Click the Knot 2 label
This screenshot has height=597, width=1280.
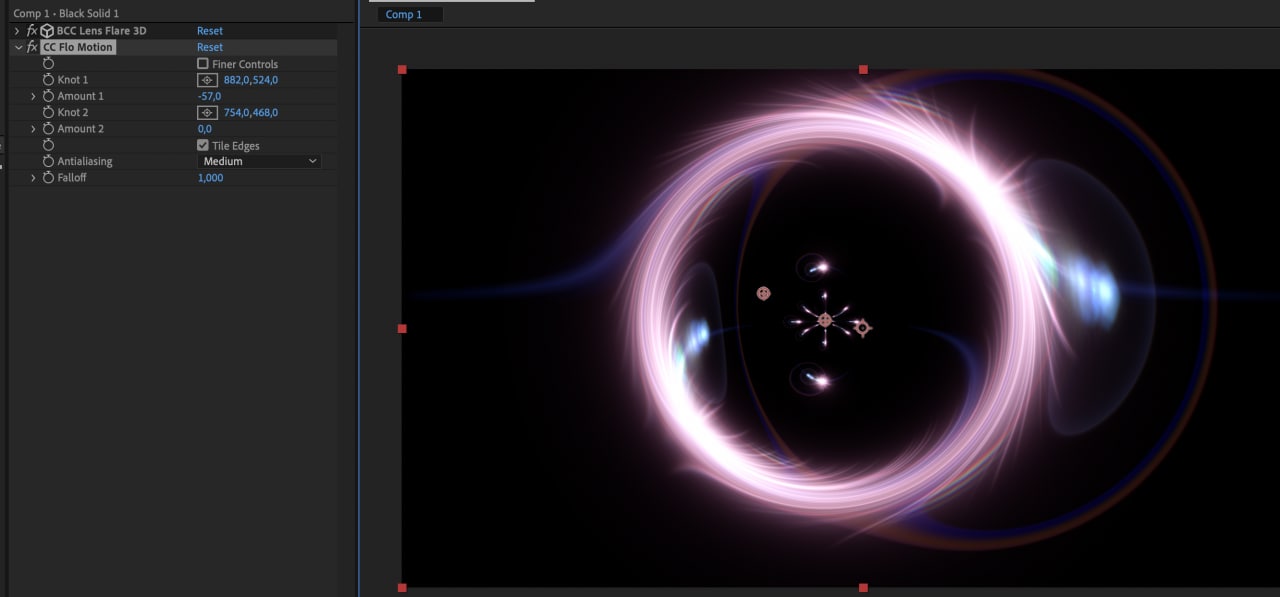pos(73,112)
